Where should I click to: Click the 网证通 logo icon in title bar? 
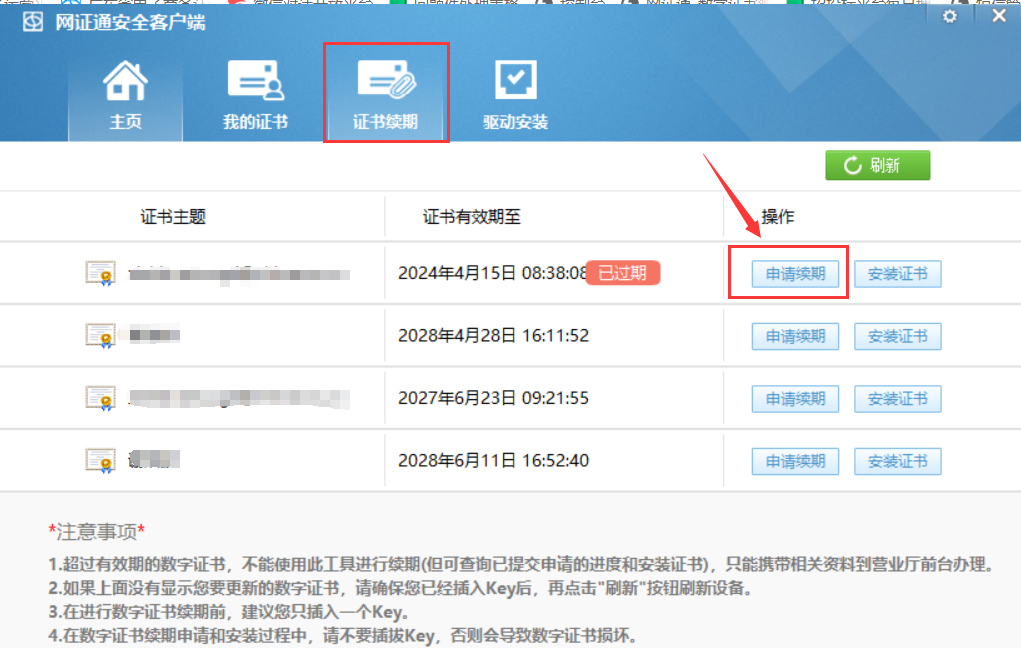33,21
